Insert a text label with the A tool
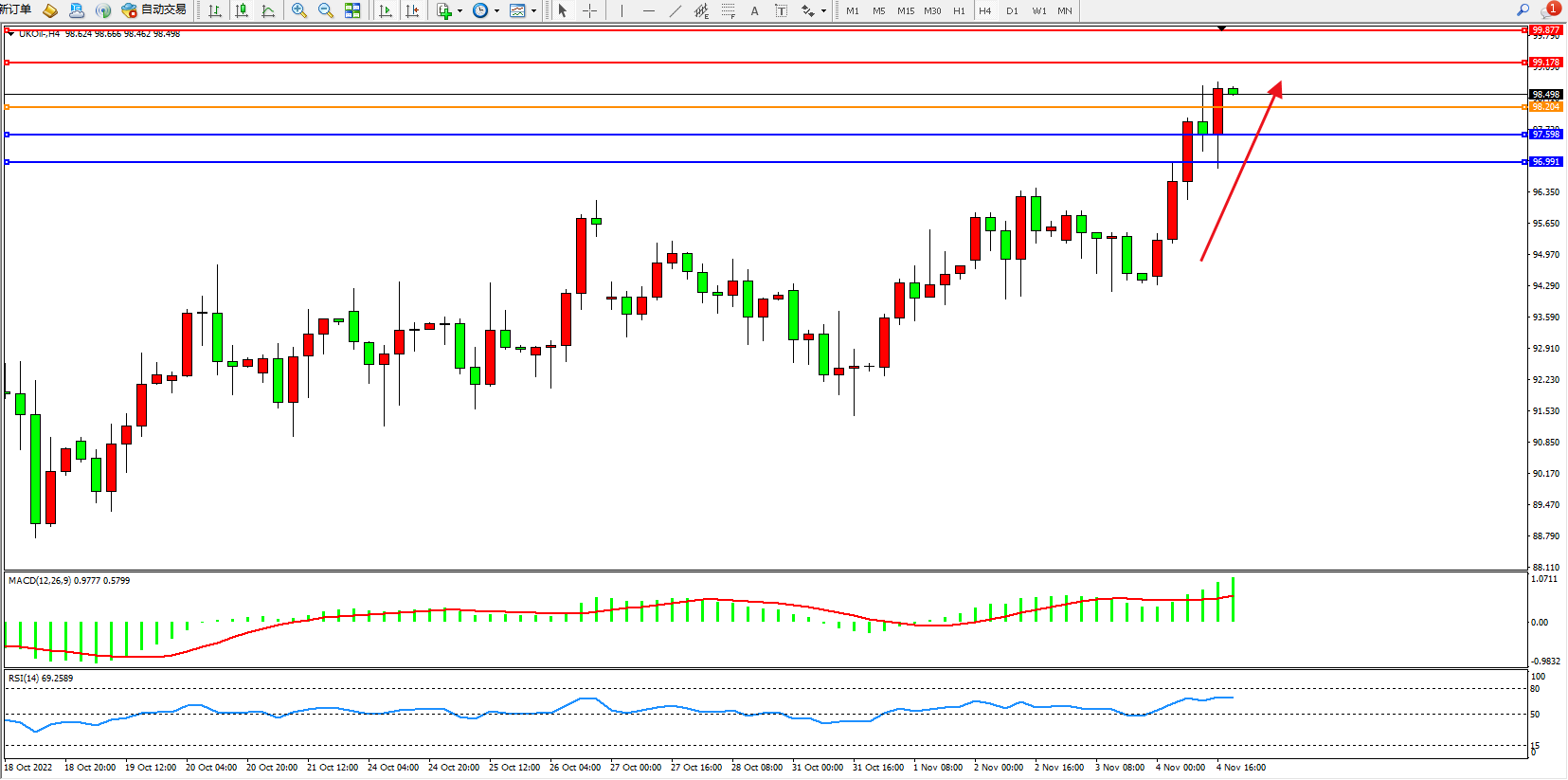The image size is (1568, 780). click(x=754, y=10)
